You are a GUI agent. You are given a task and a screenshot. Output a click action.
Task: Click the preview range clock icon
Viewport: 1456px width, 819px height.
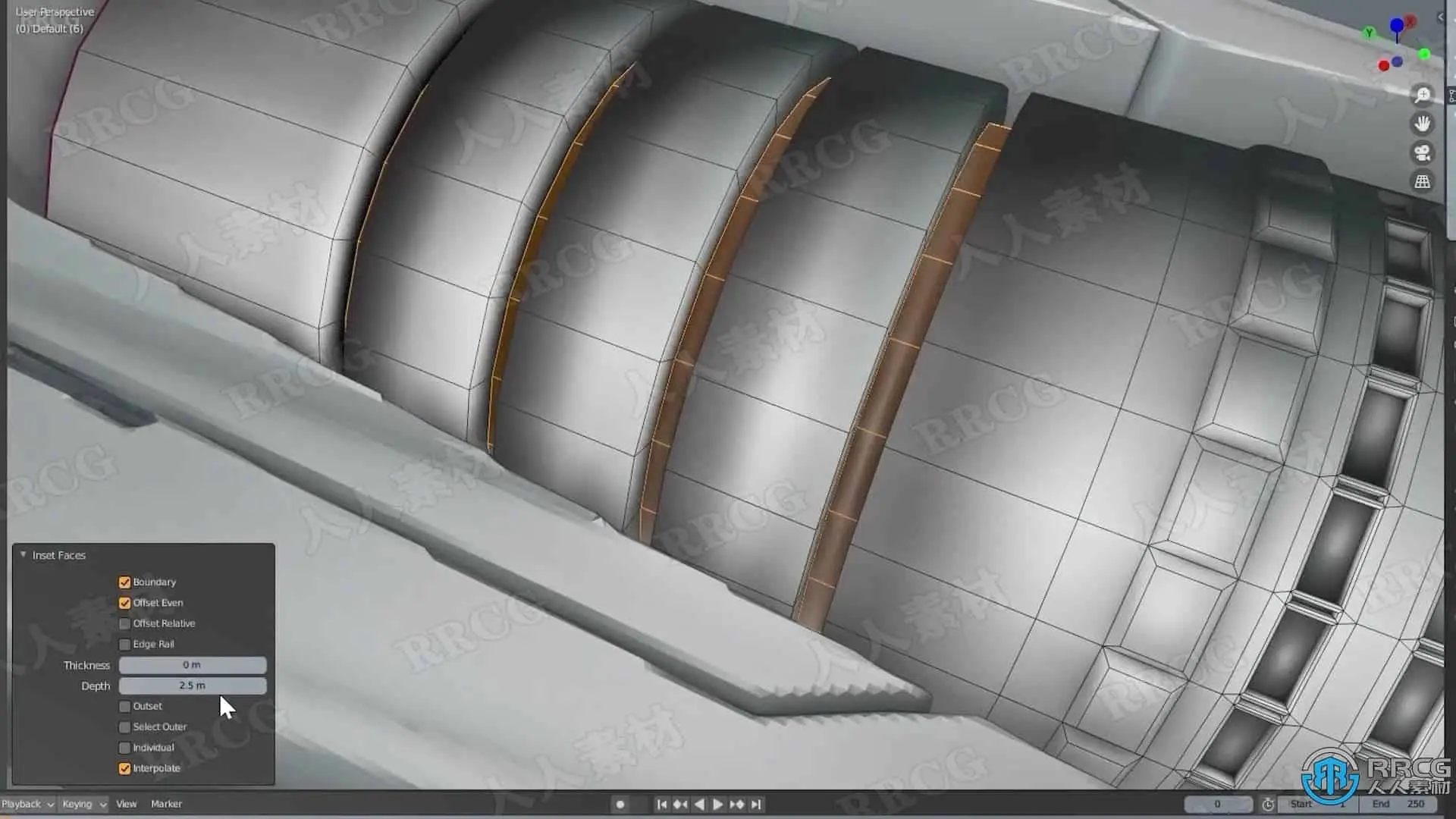click(x=1268, y=805)
